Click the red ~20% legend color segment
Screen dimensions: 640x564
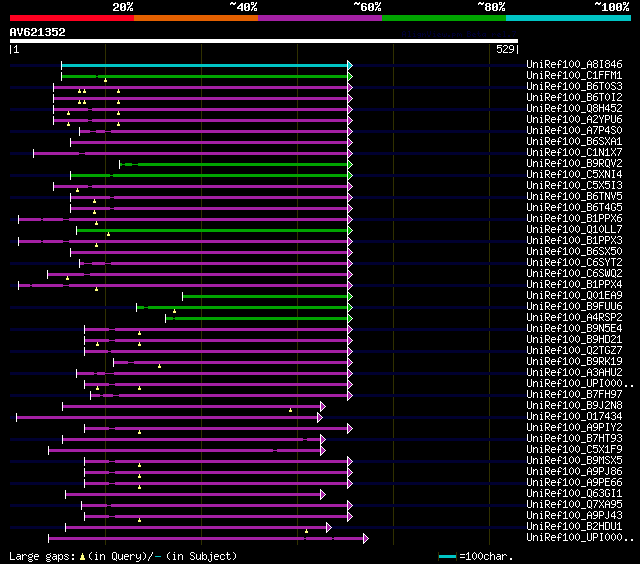click(72, 18)
